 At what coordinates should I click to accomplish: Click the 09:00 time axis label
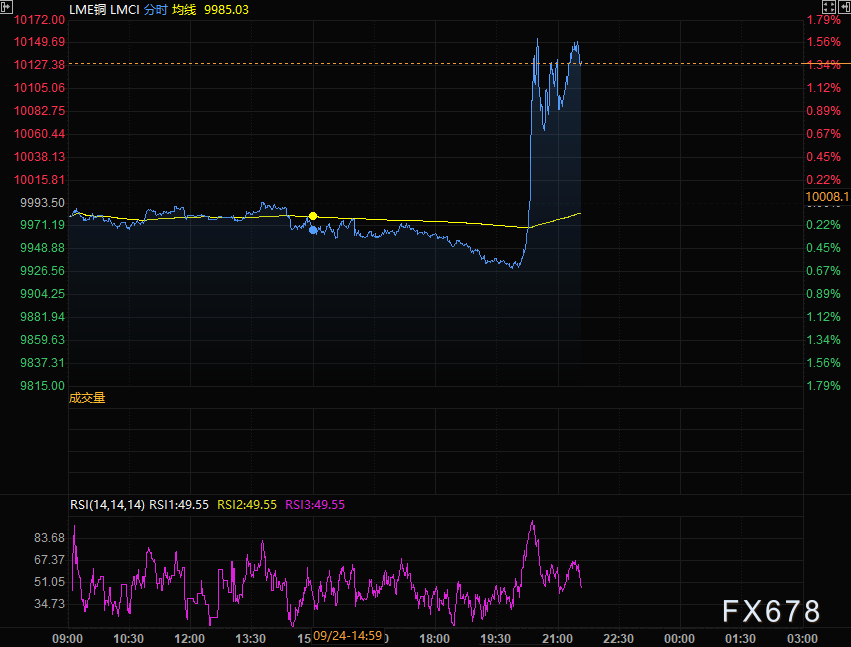coord(68,638)
